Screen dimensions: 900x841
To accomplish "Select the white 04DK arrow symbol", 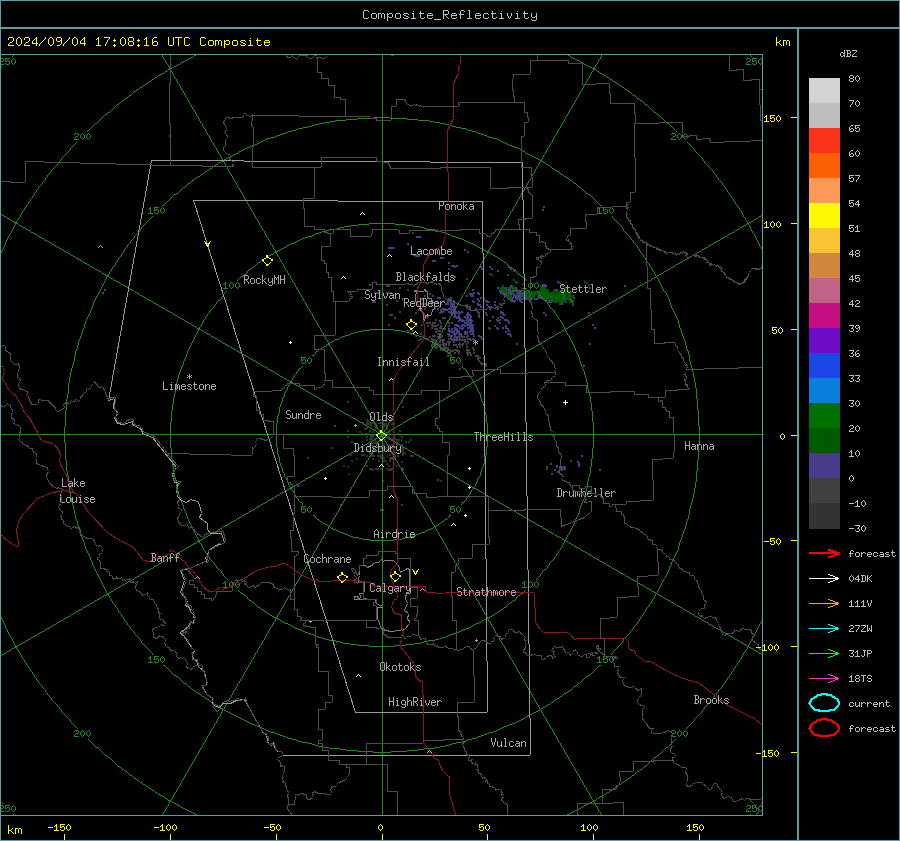I will [x=824, y=579].
